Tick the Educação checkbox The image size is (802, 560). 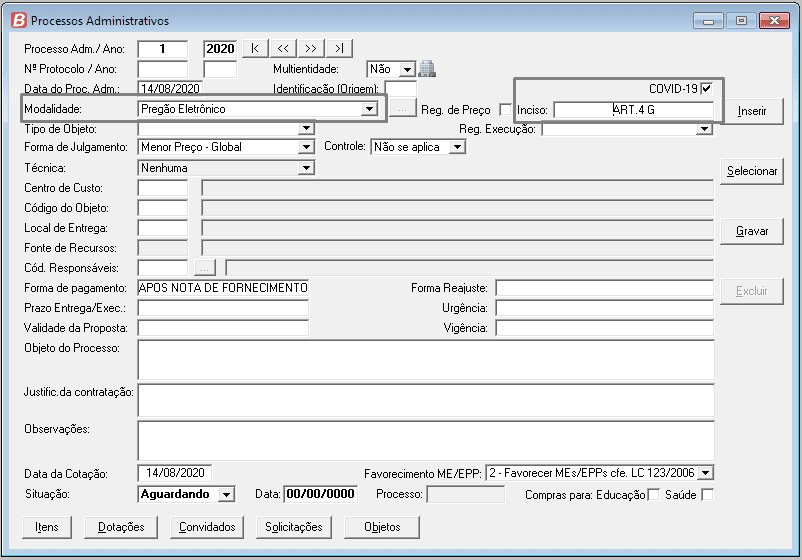pos(654,494)
